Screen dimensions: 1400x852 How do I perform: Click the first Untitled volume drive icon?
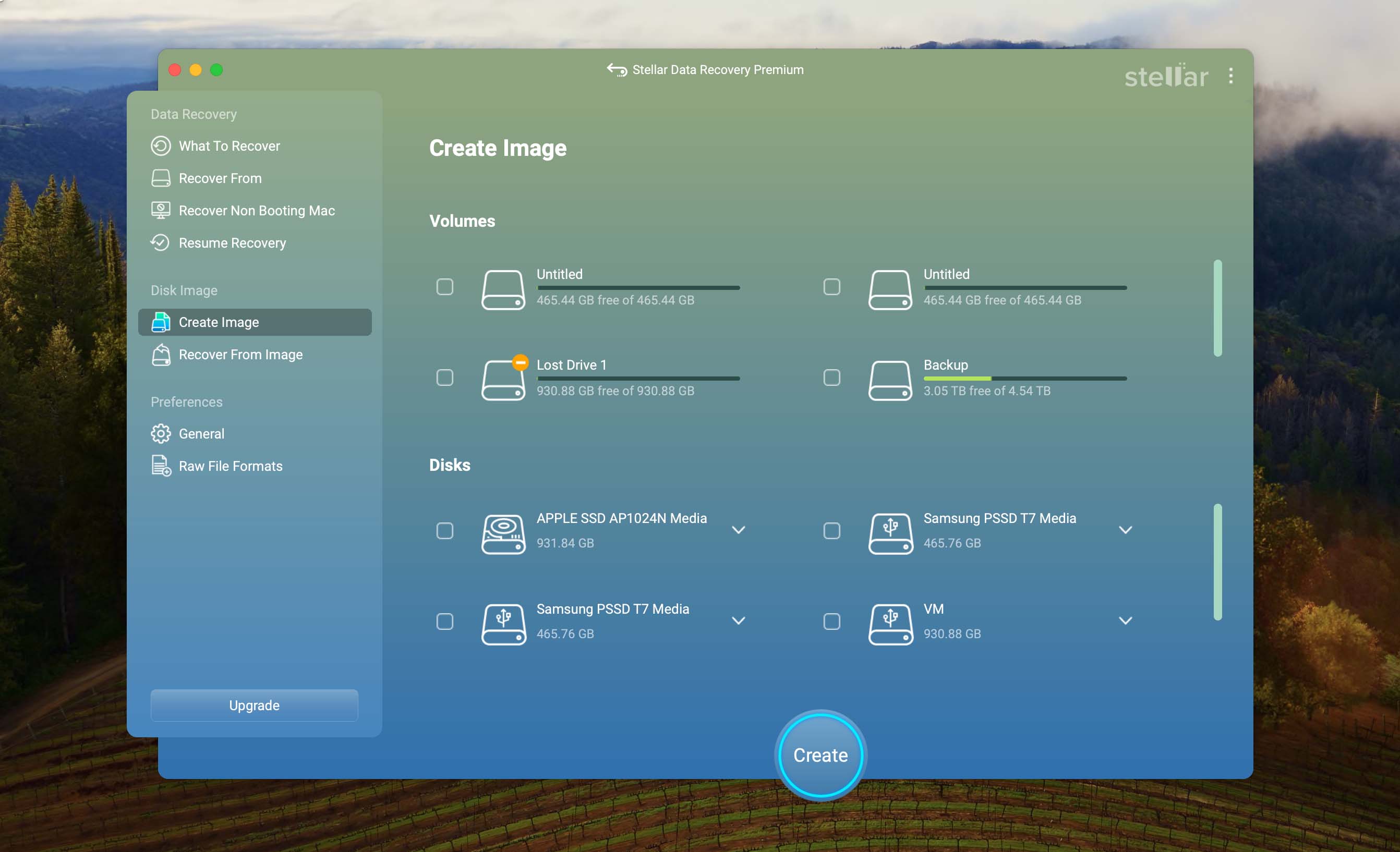[x=503, y=290]
